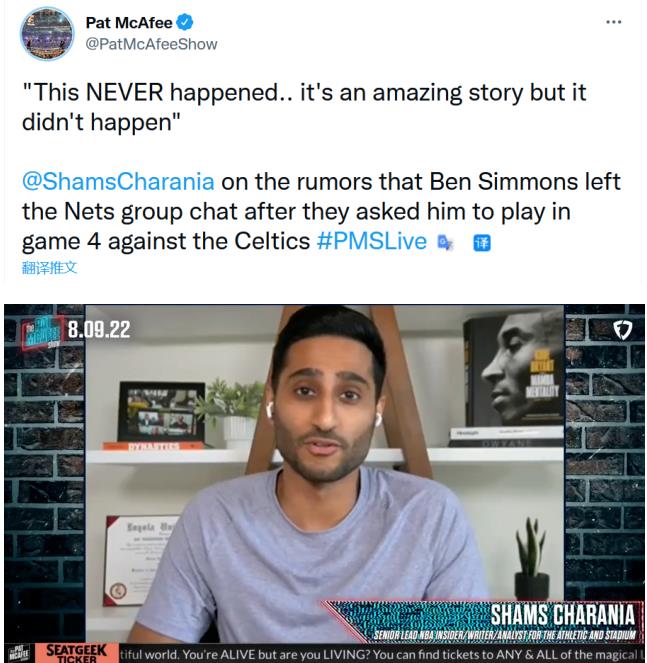Open the @ShamsCharania mention link
This screenshot has height=663, width=647.
118,182
